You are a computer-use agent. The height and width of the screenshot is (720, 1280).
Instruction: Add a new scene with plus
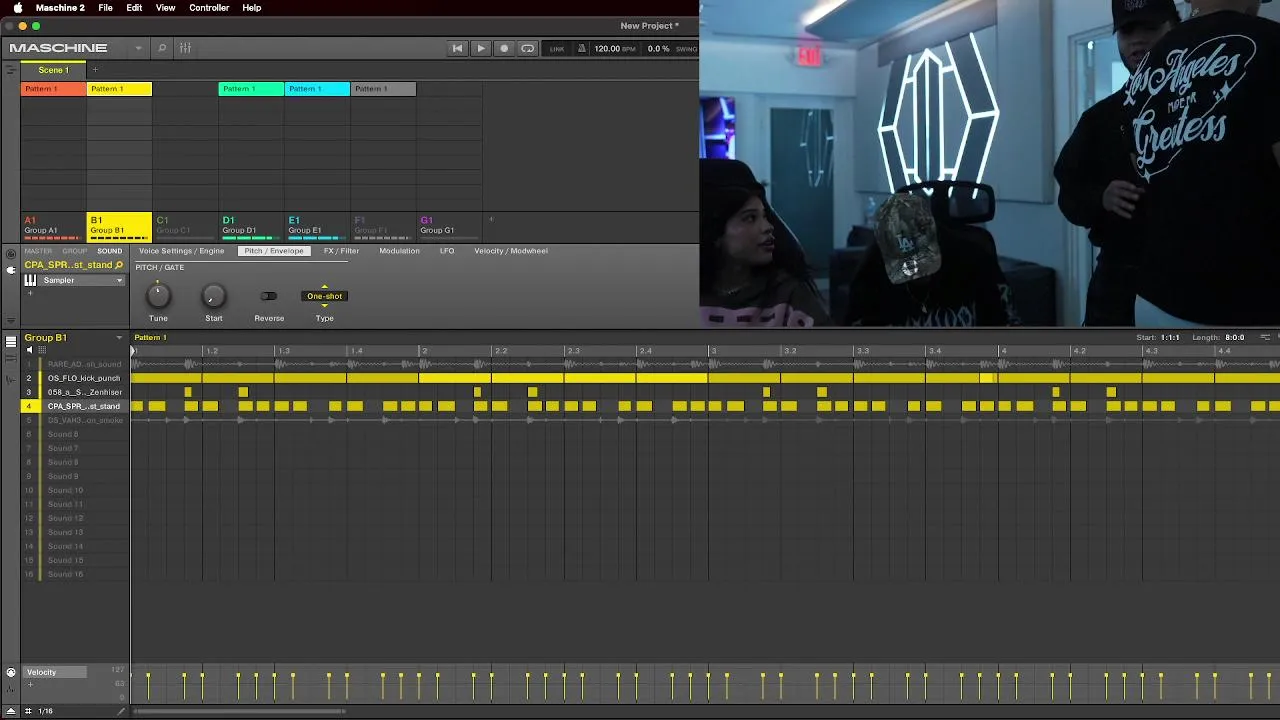(x=95, y=70)
